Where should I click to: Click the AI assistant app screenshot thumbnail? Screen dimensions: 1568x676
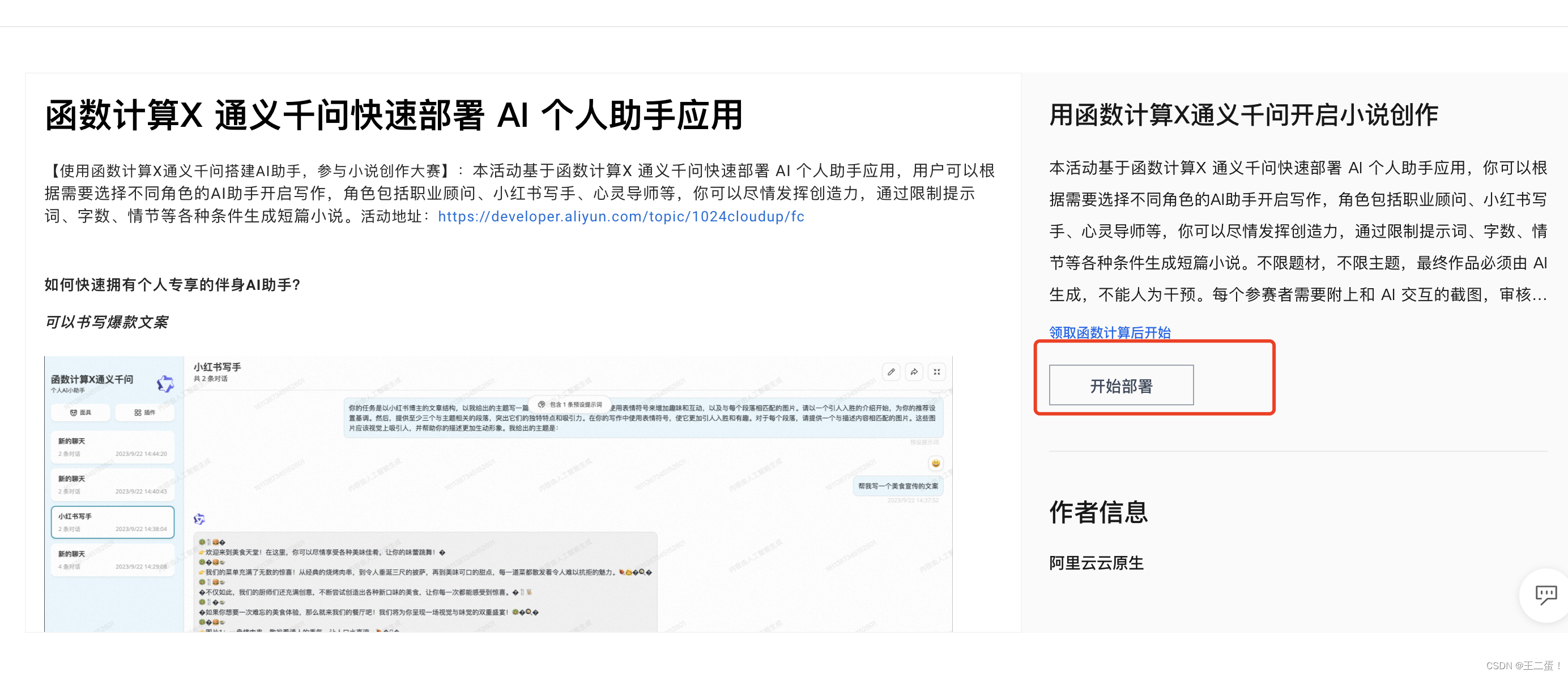(x=498, y=494)
